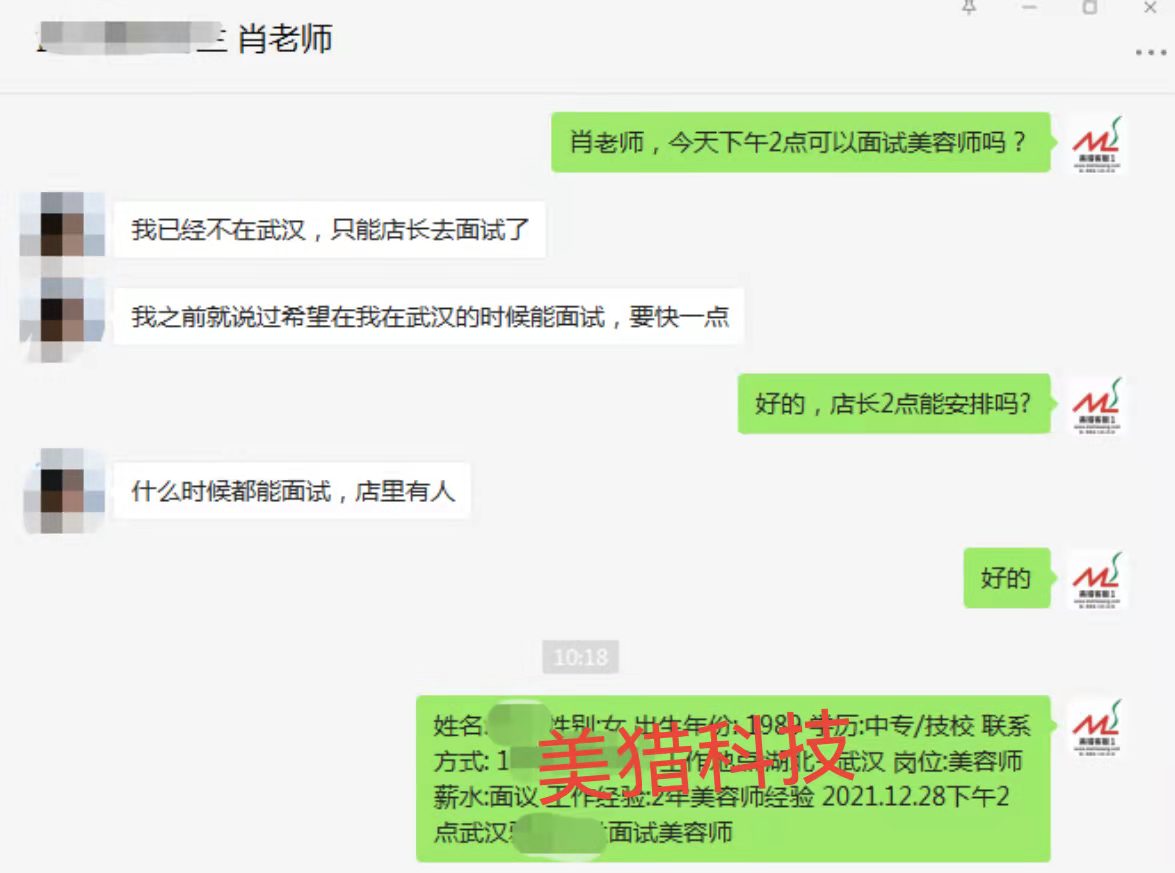
Task: Pin this chat window on top
Action: pyautogui.click(x=969, y=7)
